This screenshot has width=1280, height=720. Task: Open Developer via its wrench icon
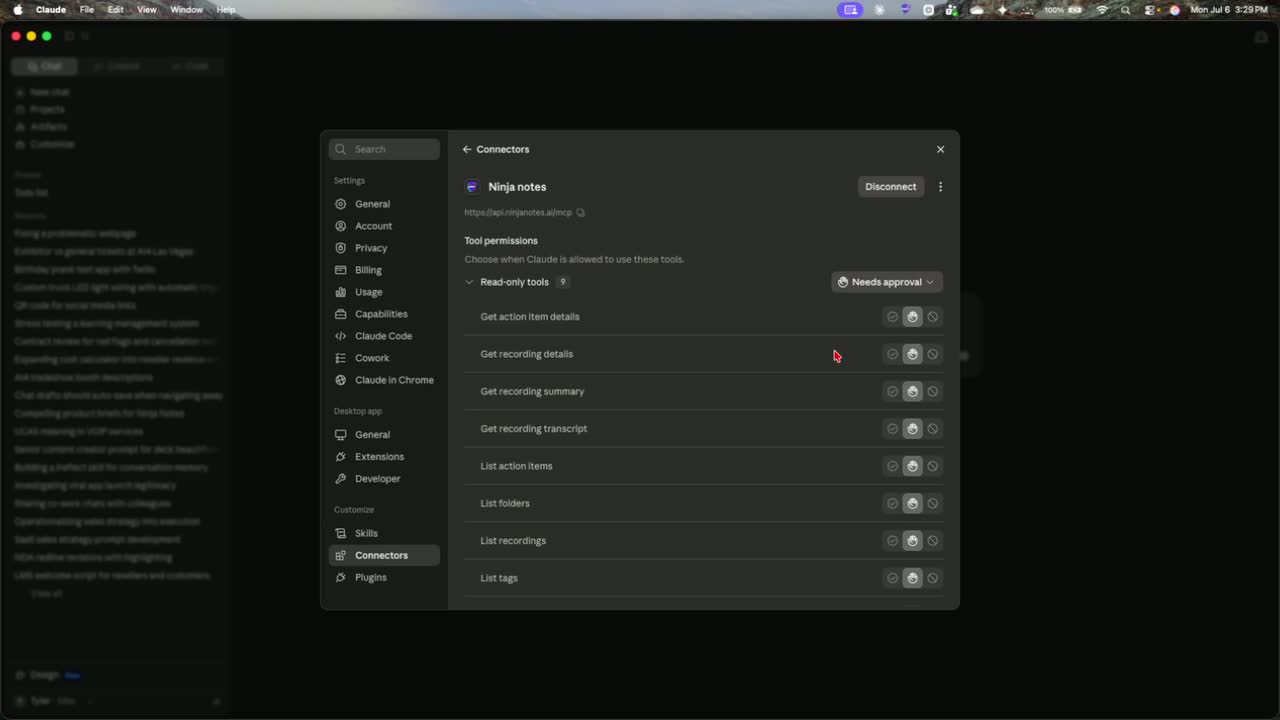(341, 479)
